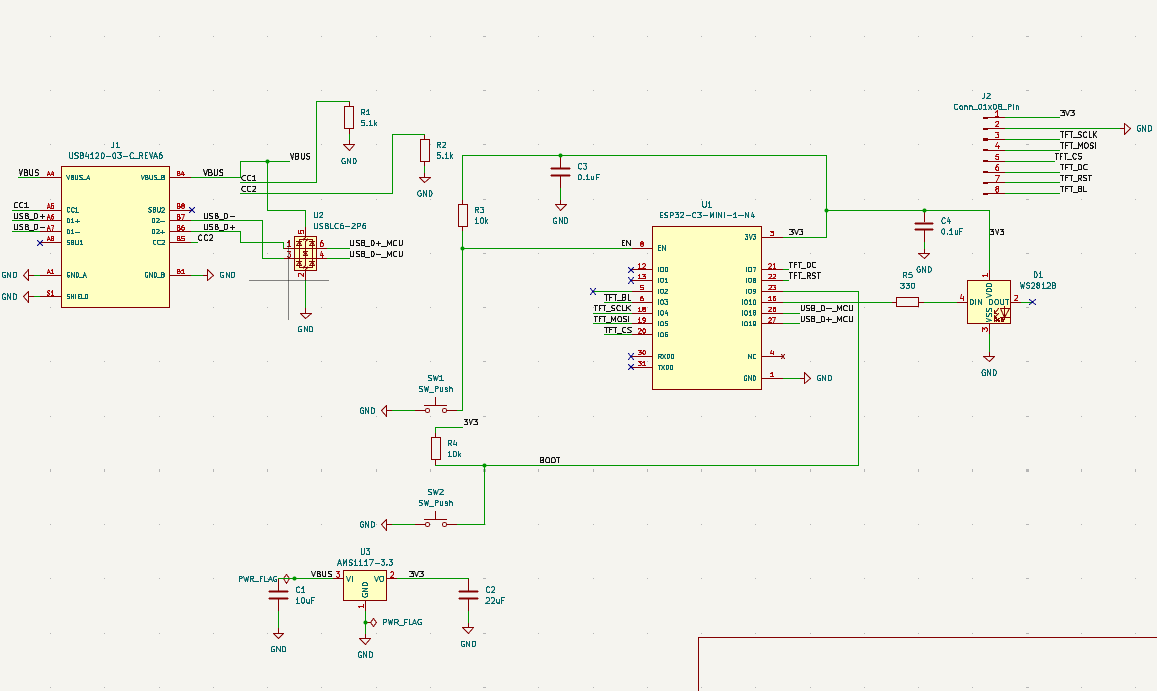Click the TFT_CS label at U1 IO6

[618, 329]
